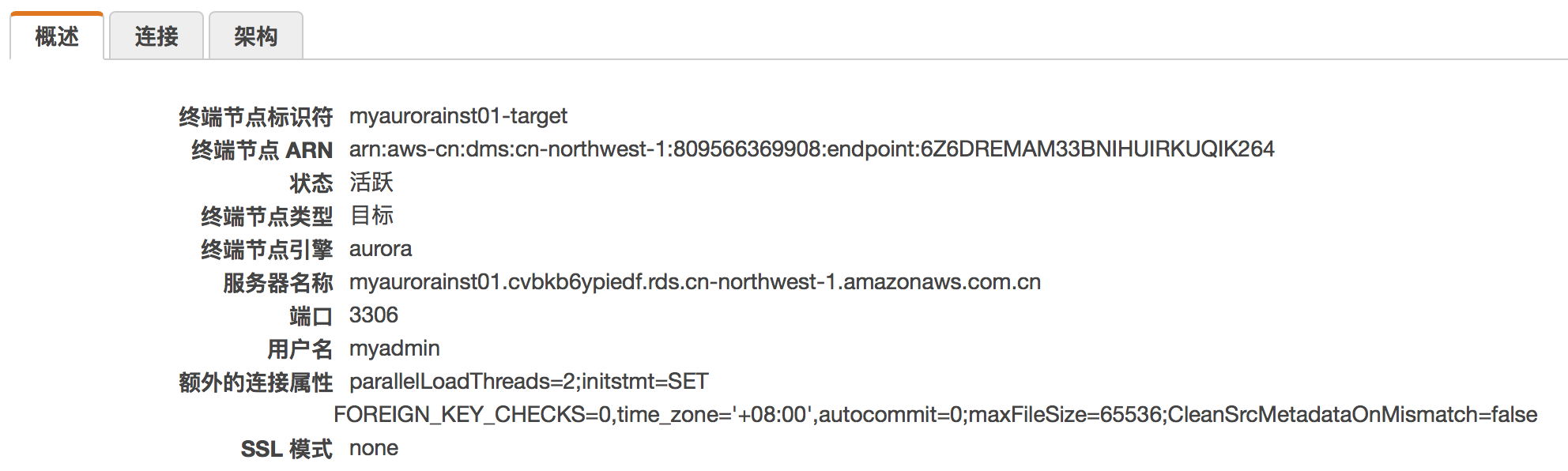Screen dimensions: 1568x471
Task: Click the server name rds.cn-northwest-1 value
Action: pyautogui.click(x=695, y=282)
